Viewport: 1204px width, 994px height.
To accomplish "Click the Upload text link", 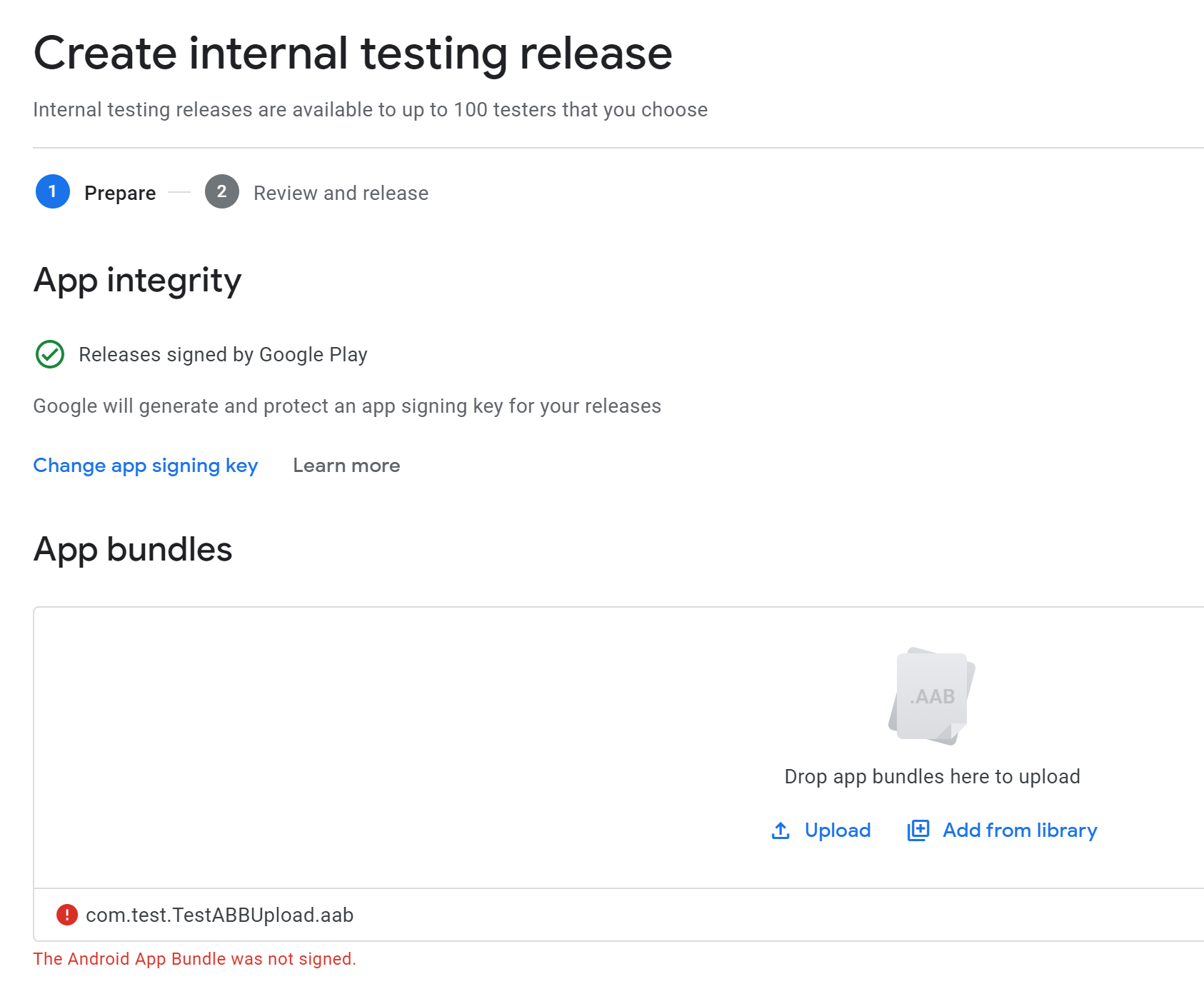I will pyautogui.click(x=838, y=830).
